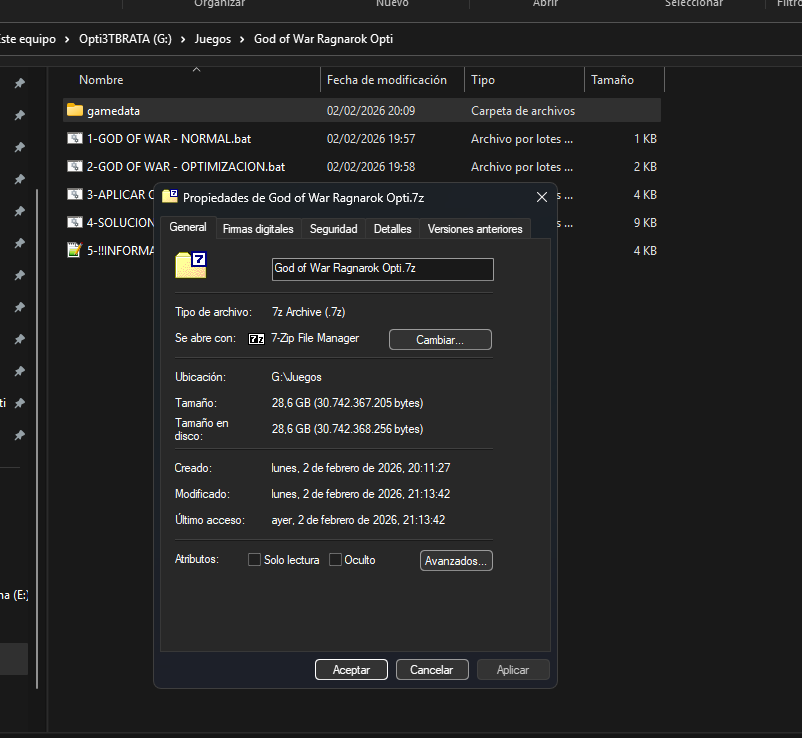Select the 1-GOD OF WAR - NORMAL.bat file icon
802x738 pixels.
[75, 138]
